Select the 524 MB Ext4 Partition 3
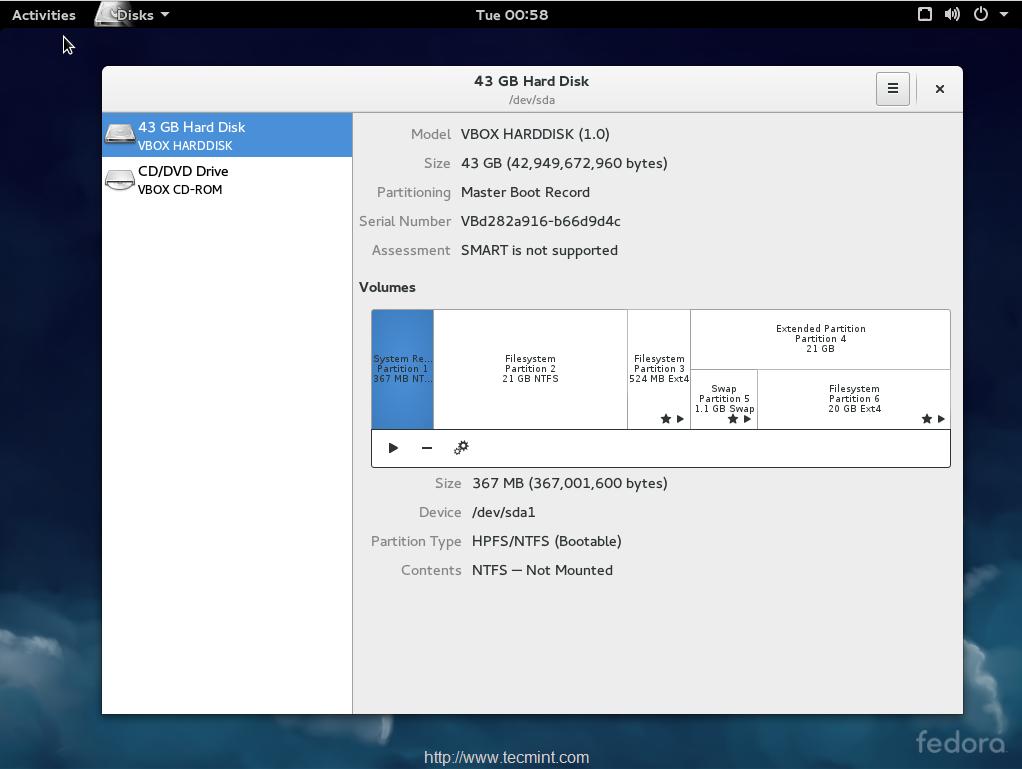The image size is (1022, 769). (x=658, y=368)
